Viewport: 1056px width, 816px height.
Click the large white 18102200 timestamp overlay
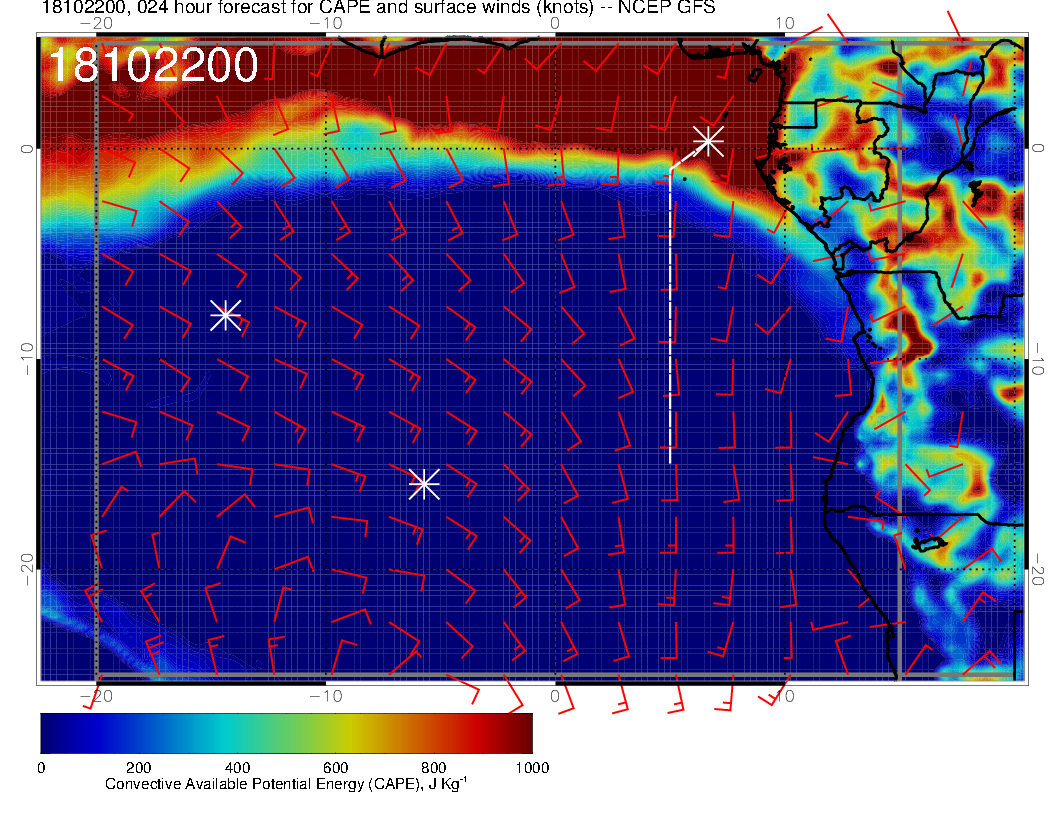point(153,66)
